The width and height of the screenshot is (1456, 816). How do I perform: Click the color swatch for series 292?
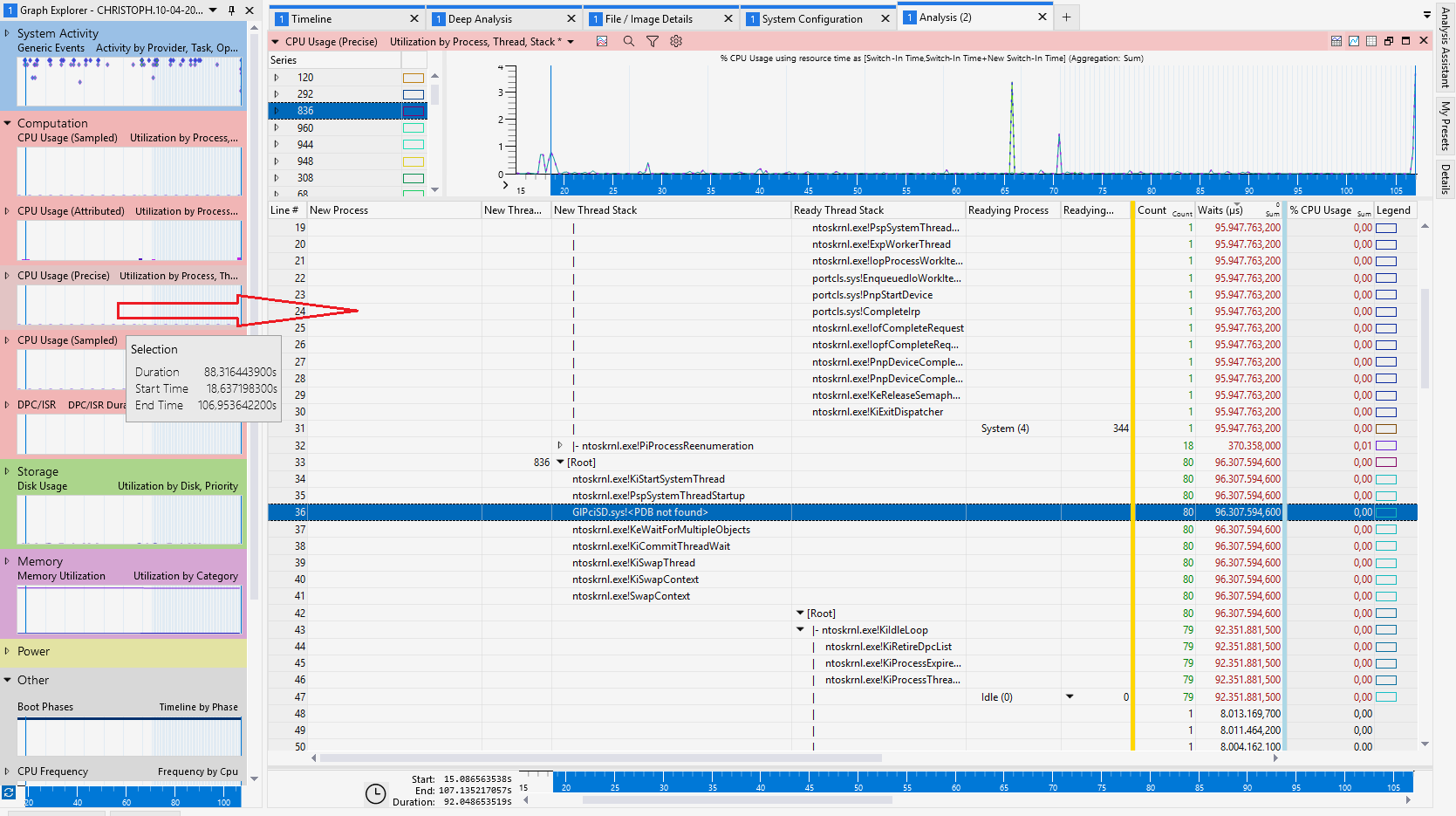click(x=414, y=94)
